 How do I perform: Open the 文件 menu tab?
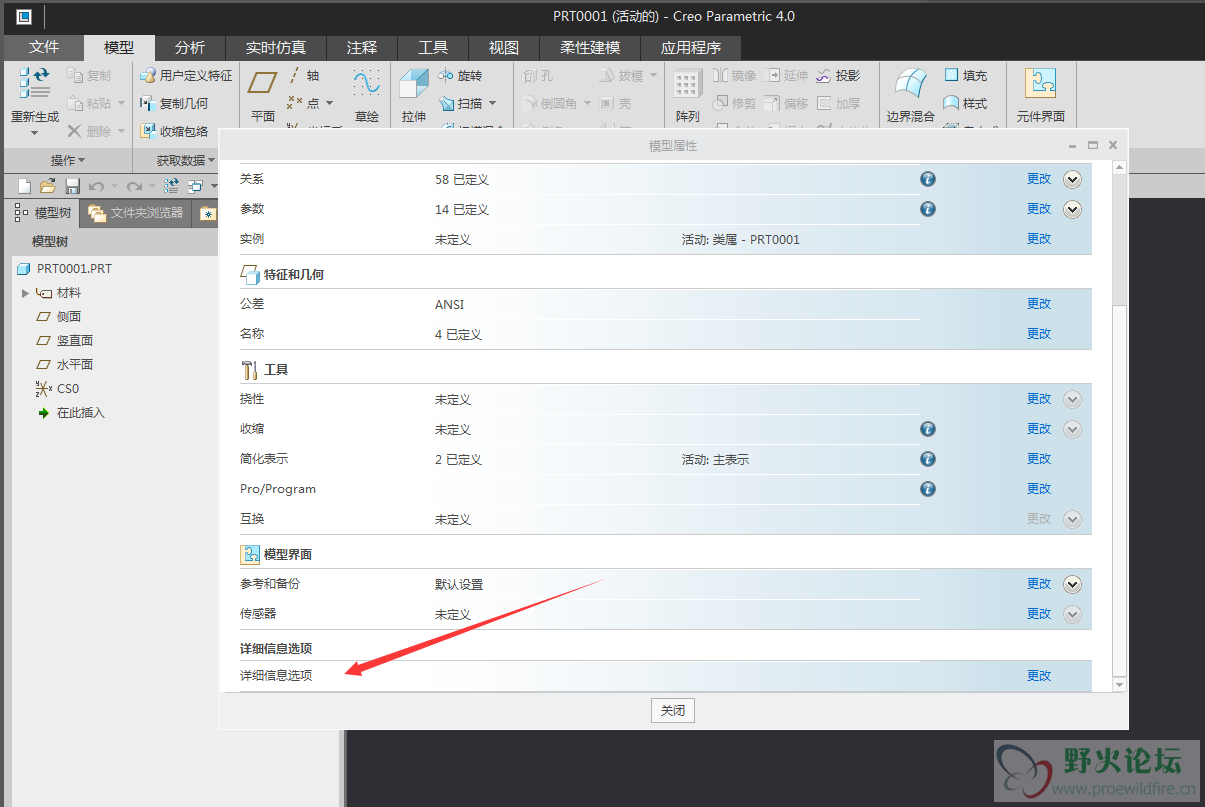click(x=44, y=47)
